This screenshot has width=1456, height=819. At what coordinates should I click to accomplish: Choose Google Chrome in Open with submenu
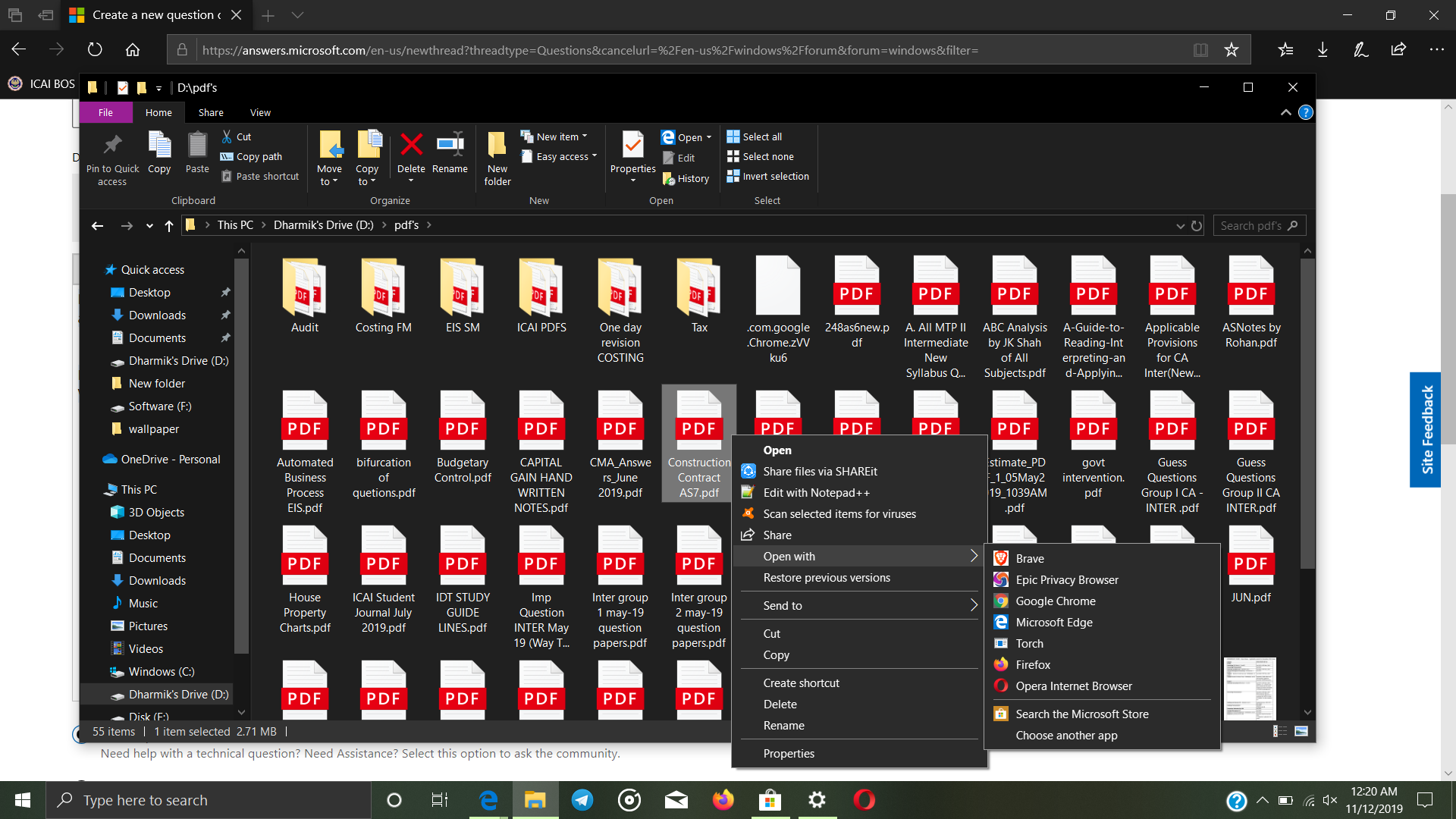[1102, 601]
